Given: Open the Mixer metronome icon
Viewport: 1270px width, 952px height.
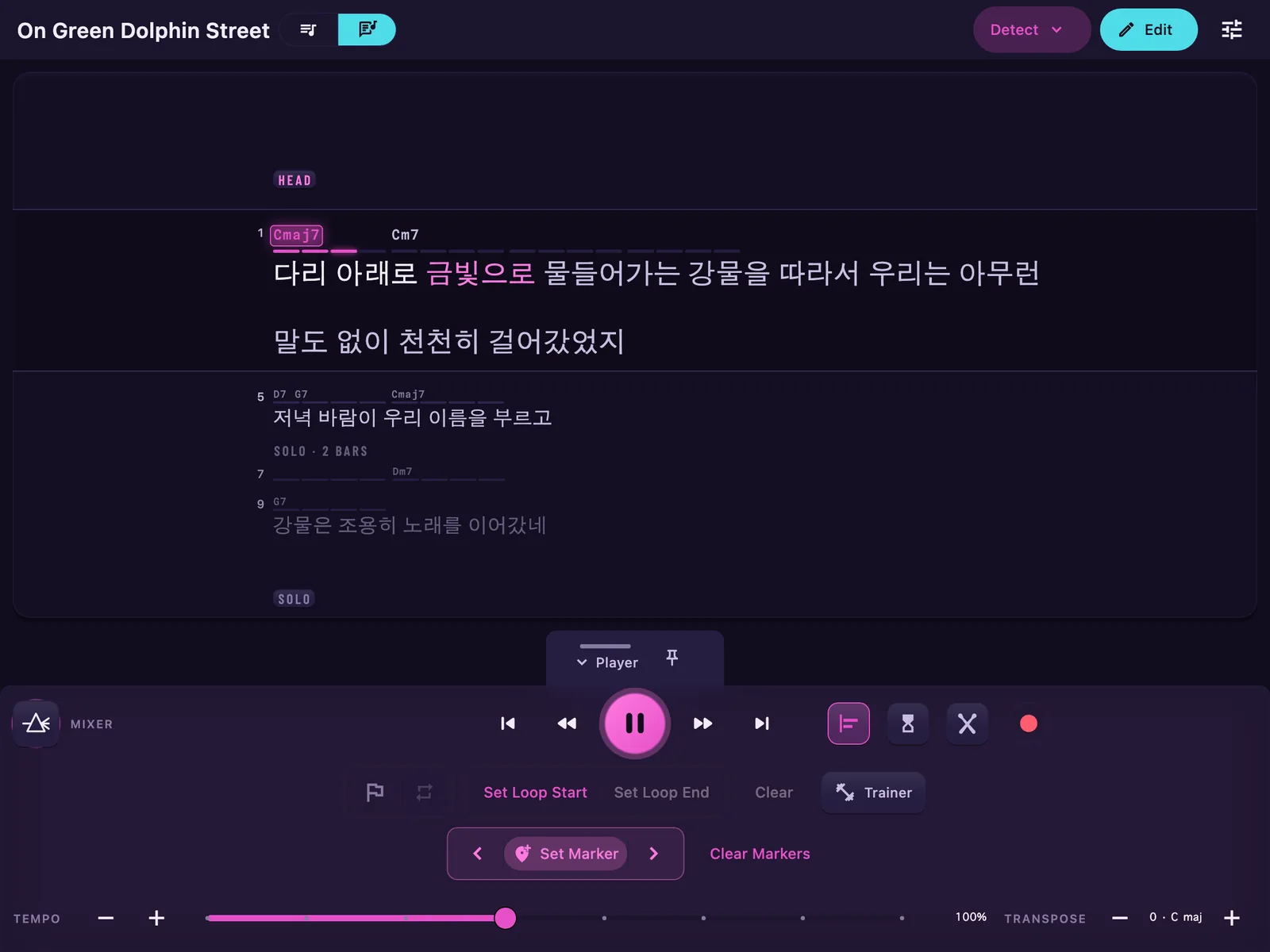Looking at the screenshot, I should tap(37, 724).
